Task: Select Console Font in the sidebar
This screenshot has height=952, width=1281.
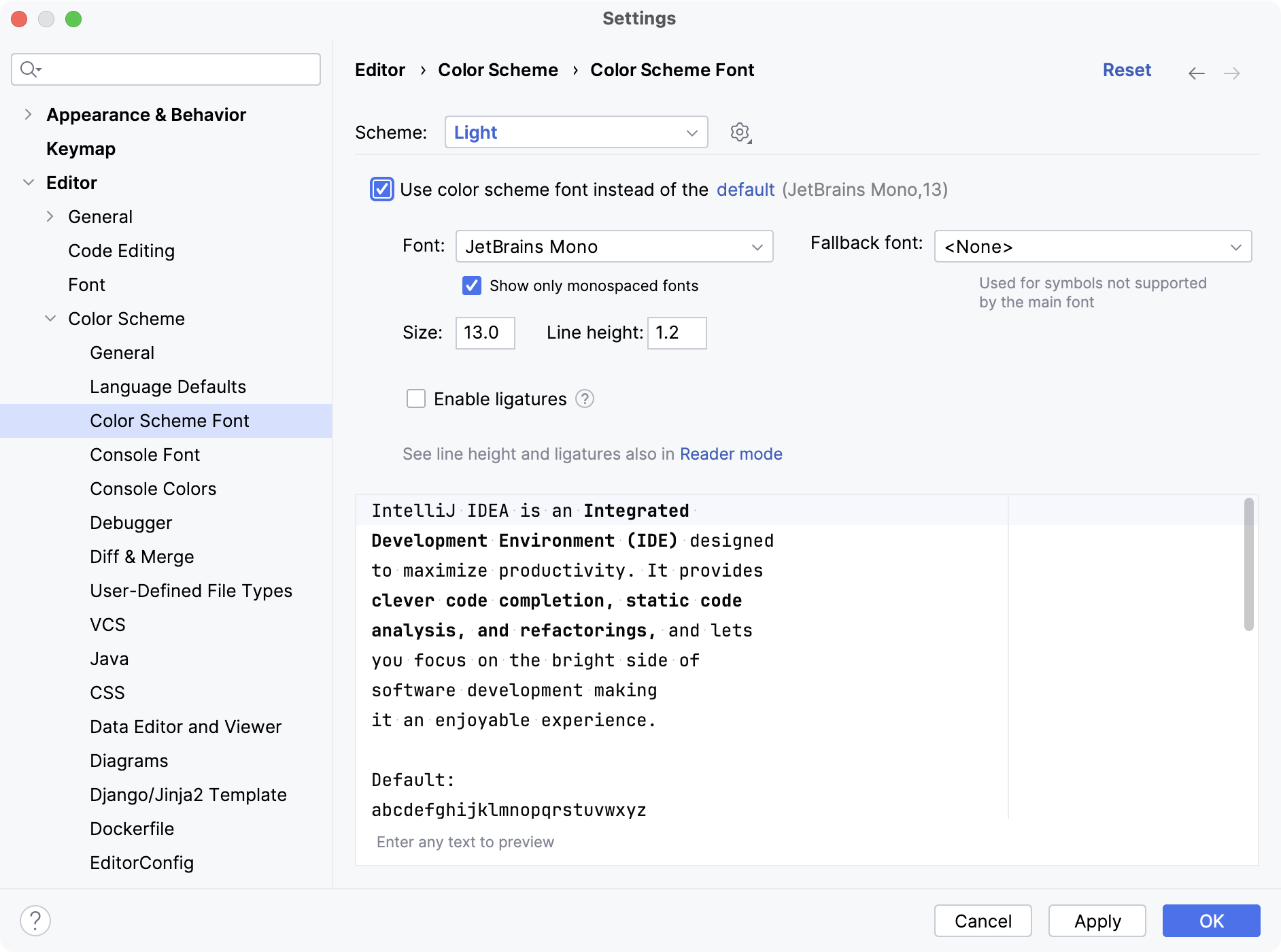Action: pos(145,454)
